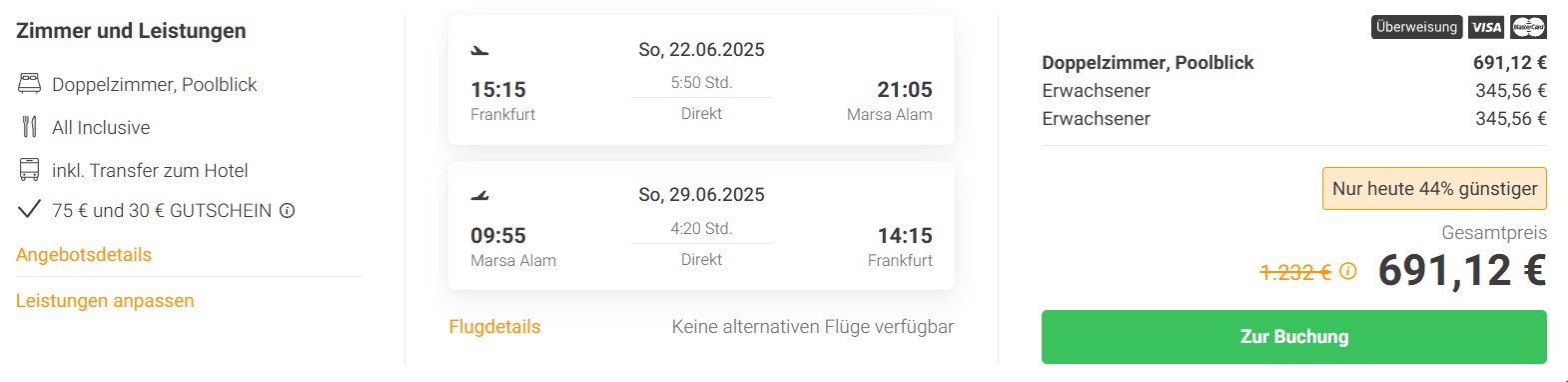Click Doppelzimmer, Poolblick price heading
Screen dimensions: 1568x382
1148,63
